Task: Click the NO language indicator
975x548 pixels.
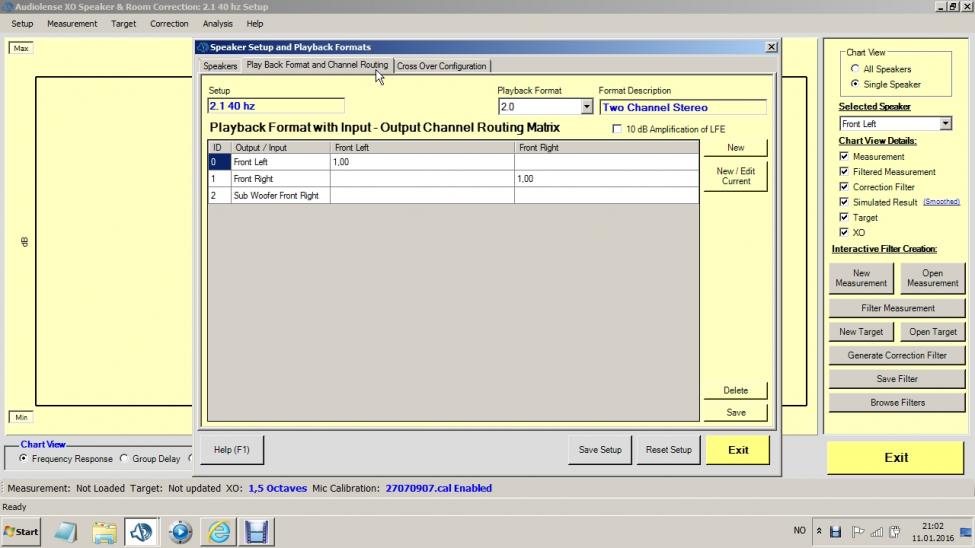Action: (800, 531)
